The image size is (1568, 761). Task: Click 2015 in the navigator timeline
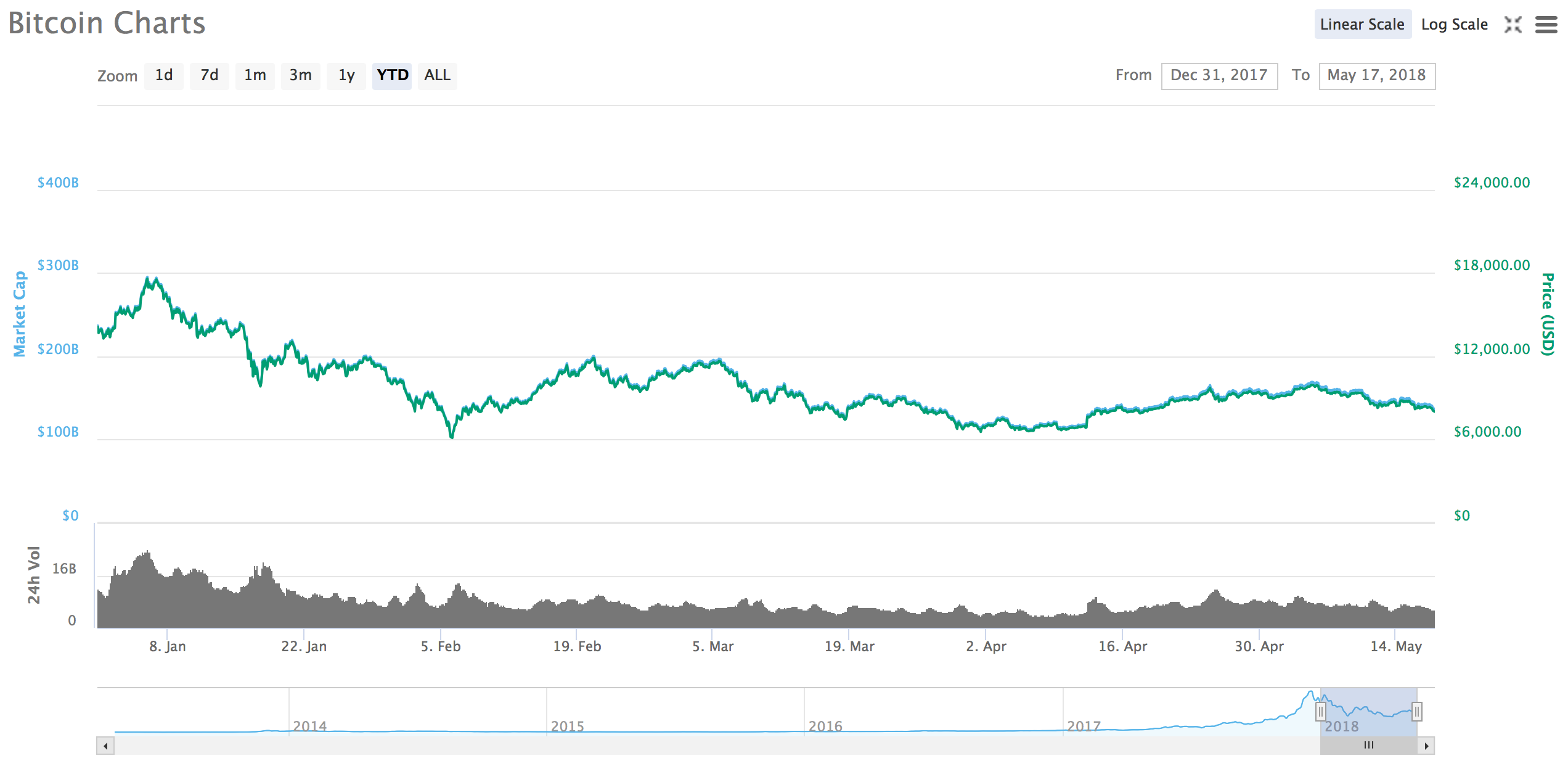567,726
